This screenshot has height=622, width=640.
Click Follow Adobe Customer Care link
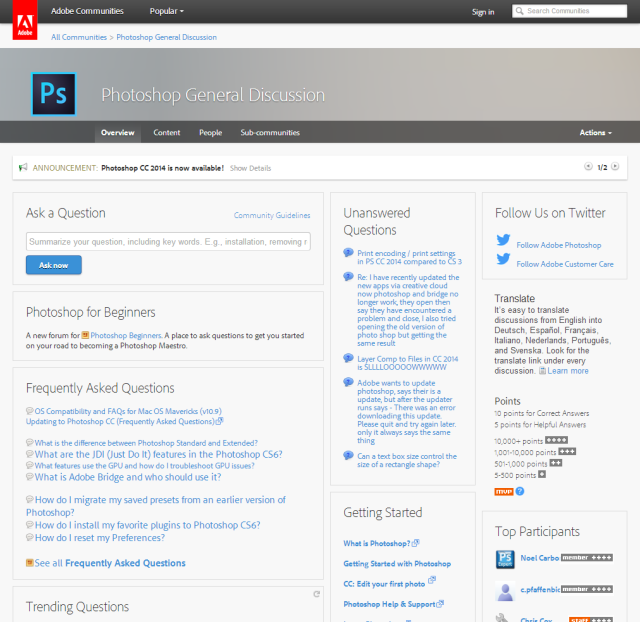[x=565, y=264]
